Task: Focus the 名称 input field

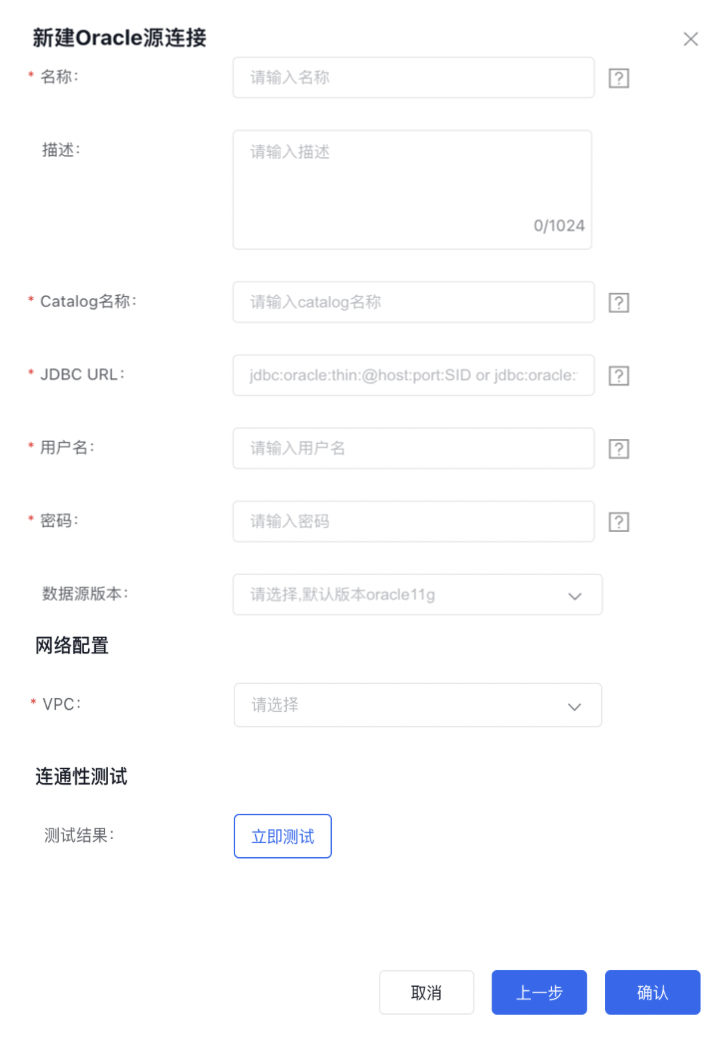Action: click(x=413, y=77)
